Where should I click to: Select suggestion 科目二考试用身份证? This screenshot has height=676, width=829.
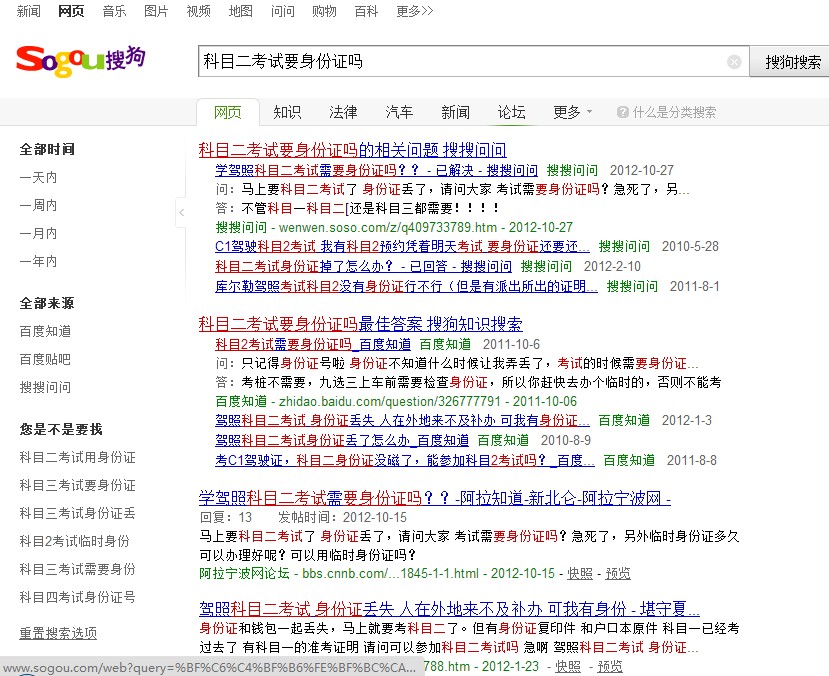point(77,457)
